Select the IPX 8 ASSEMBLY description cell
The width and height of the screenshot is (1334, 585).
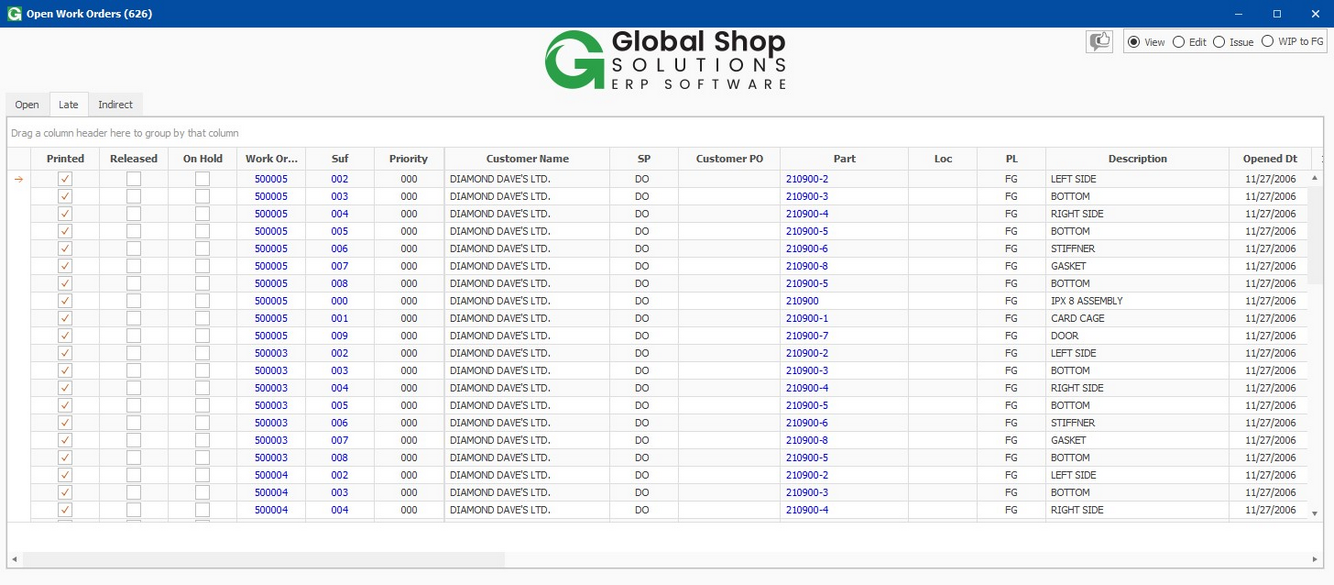(x=1137, y=301)
